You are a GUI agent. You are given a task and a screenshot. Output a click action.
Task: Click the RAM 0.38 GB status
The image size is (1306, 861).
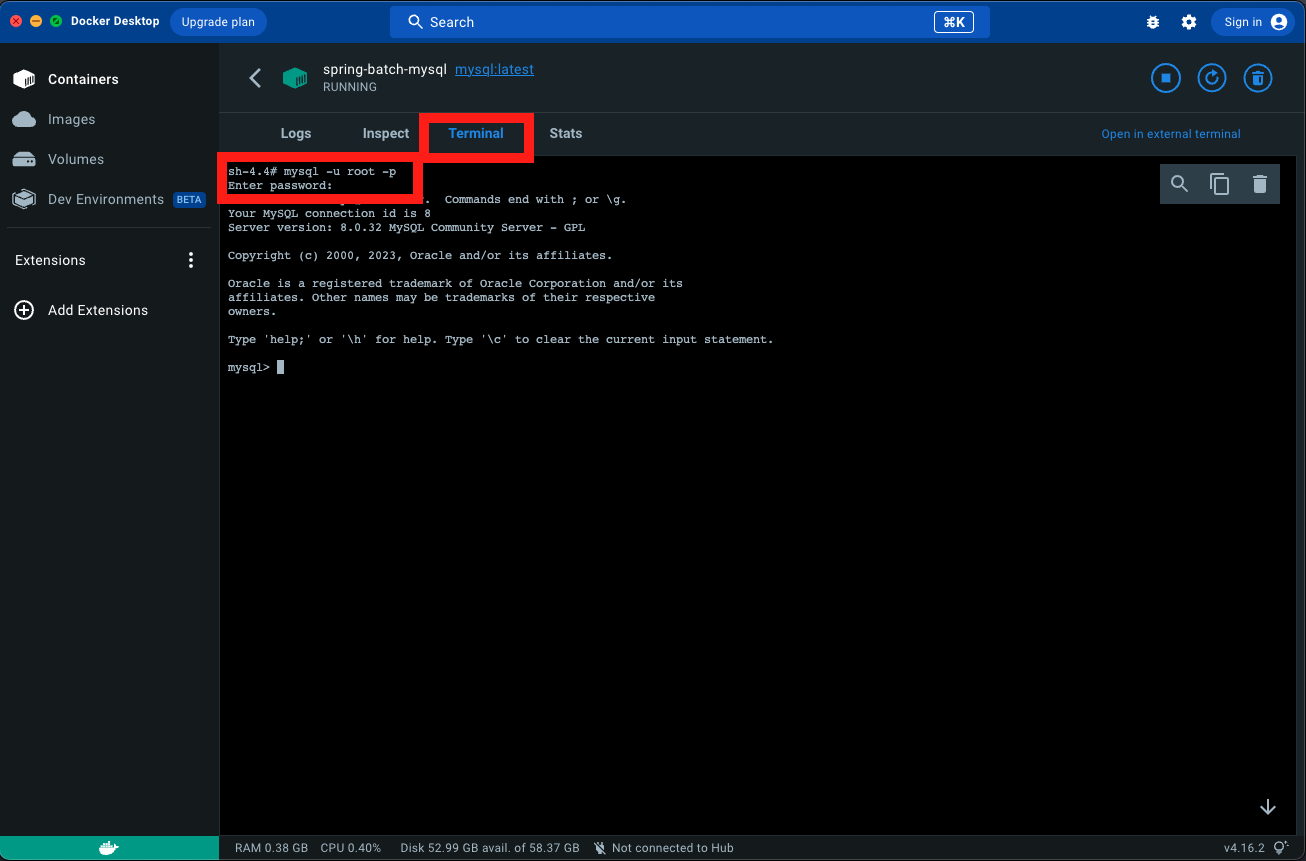coord(271,848)
